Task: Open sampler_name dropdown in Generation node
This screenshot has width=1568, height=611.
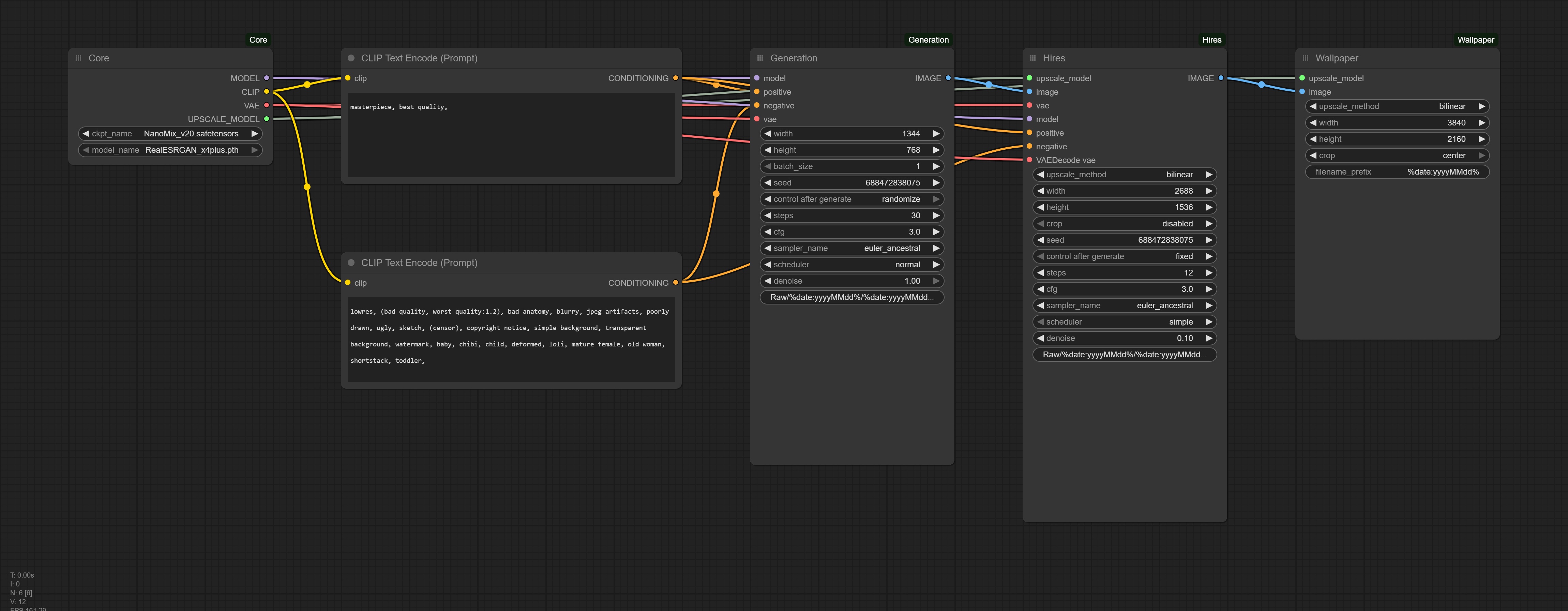Action: tap(851, 248)
